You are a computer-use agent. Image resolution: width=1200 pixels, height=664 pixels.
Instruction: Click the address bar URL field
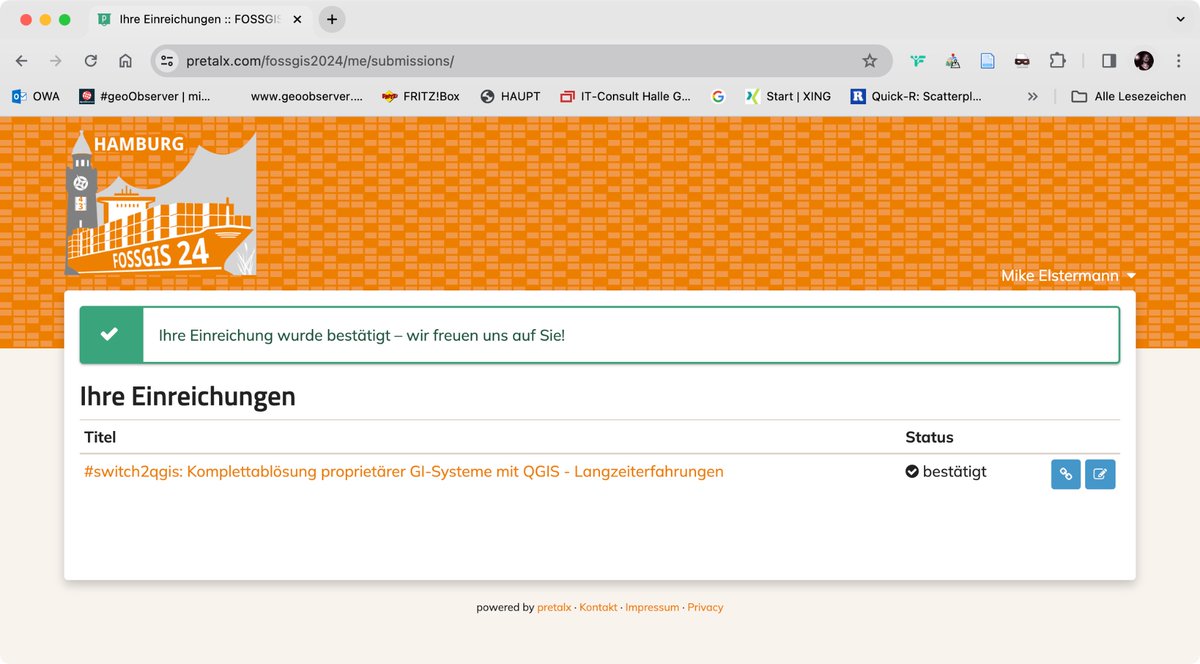click(520, 61)
